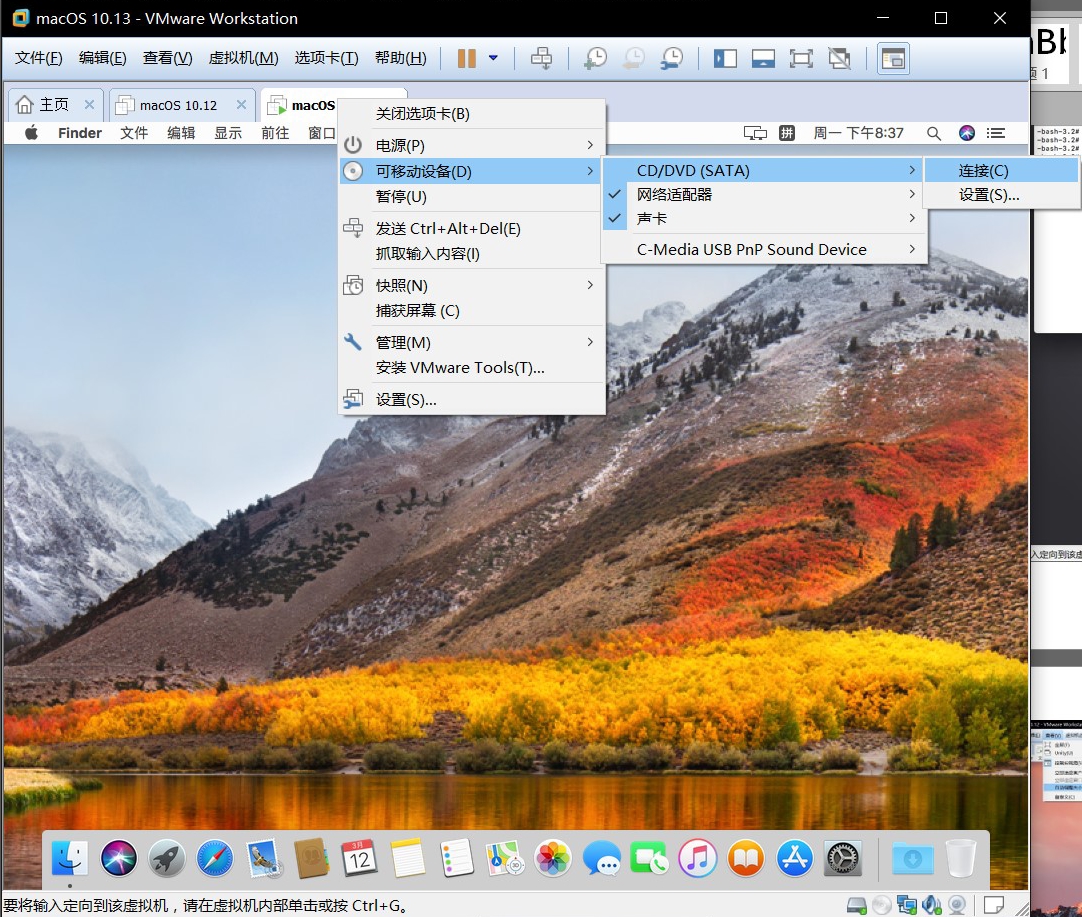Choose 安装 VMware Tools(T)... entry

pyautogui.click(x=472, y=368)
